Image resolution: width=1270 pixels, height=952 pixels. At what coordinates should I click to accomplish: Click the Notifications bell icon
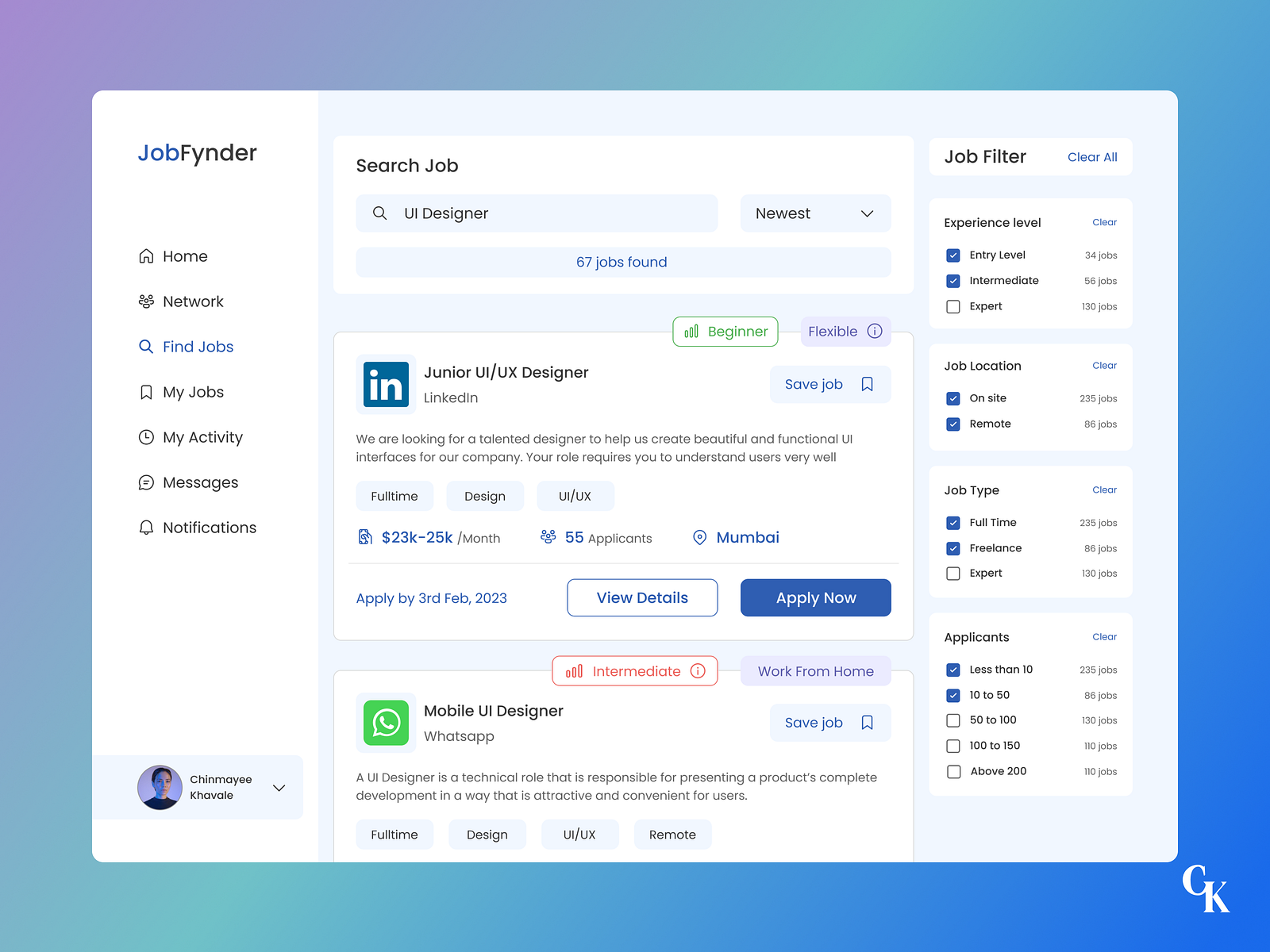tap(146, 527)
